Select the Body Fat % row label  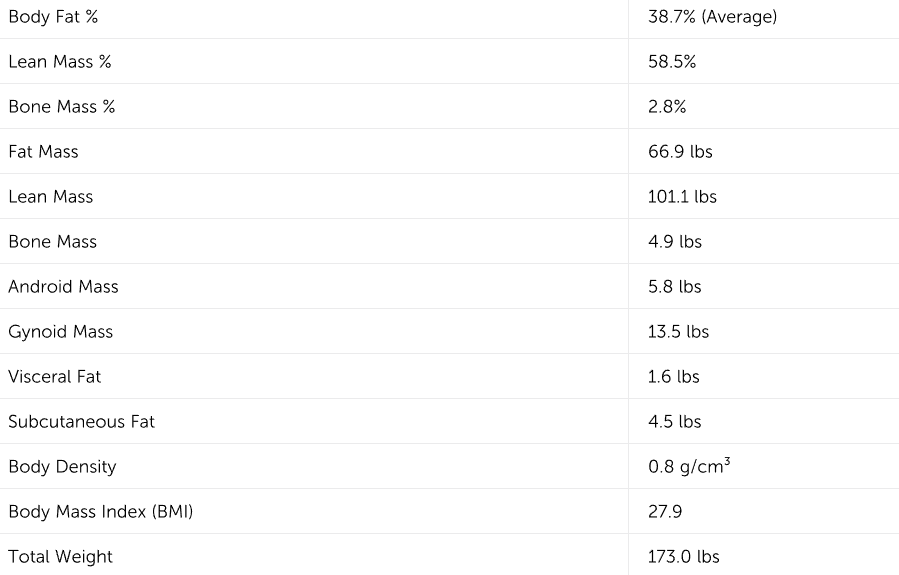click(x=53, y=17)
